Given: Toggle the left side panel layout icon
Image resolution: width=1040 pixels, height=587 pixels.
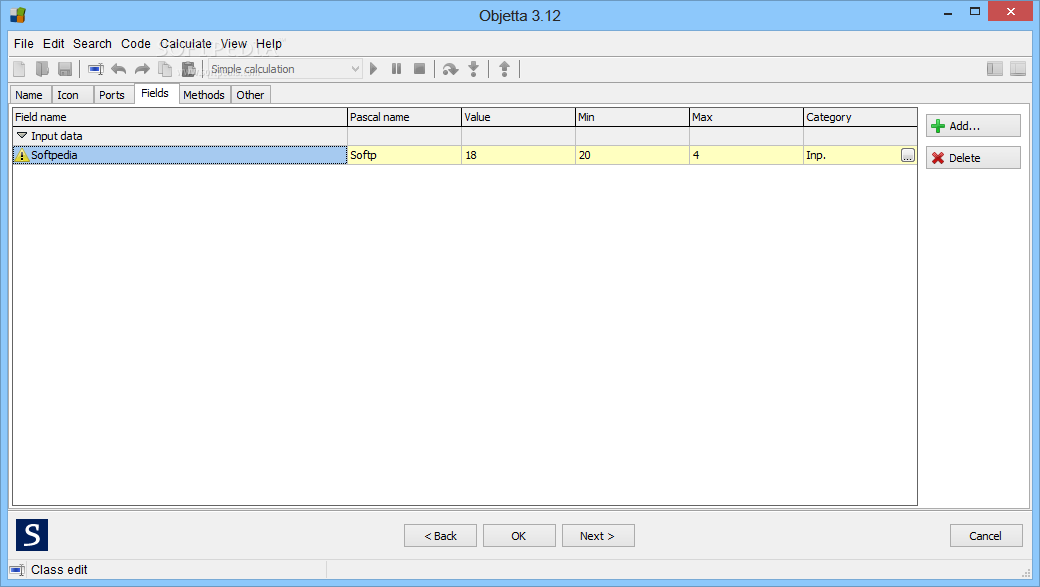Looking at the screenshot, I should click(995, 69).
